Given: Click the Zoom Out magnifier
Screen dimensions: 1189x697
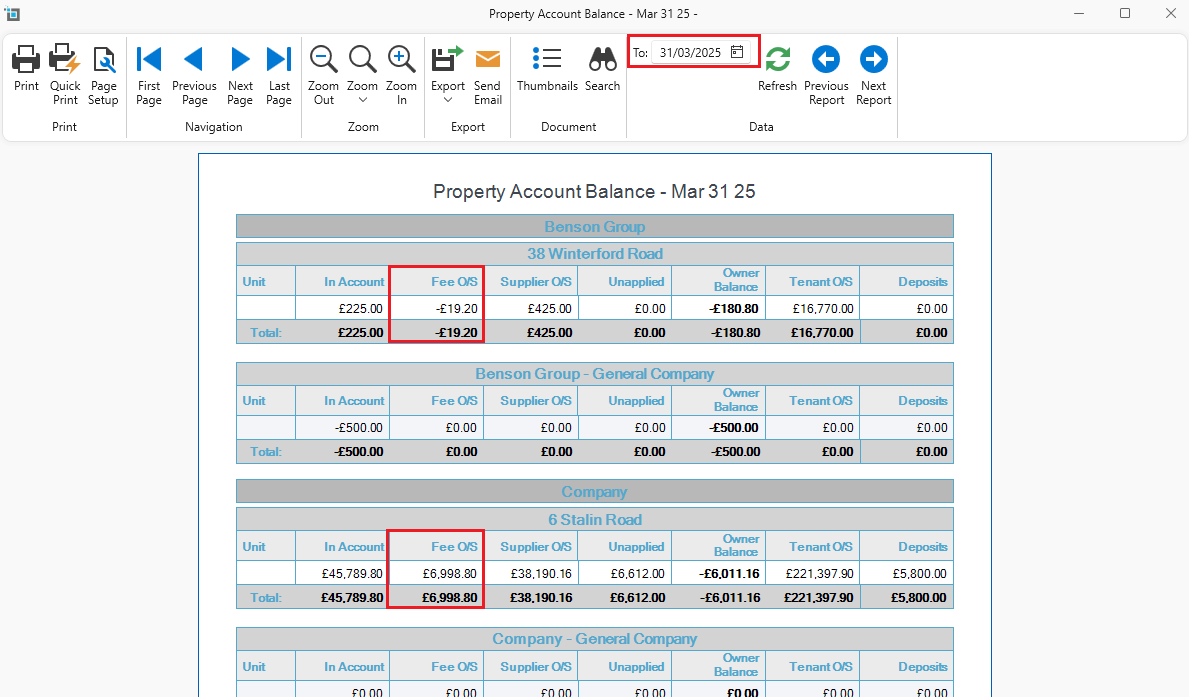Looking at the screenshot, I should (x=324, y=60).
